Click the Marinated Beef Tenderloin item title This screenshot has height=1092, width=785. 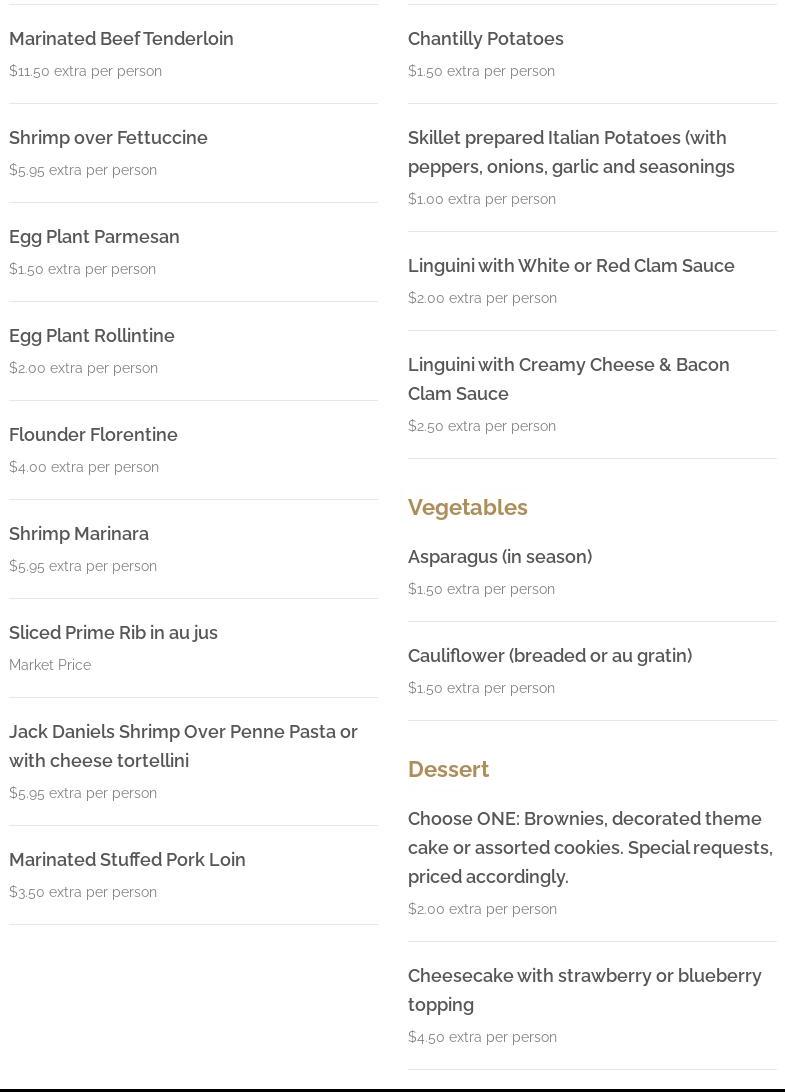pyautogui.click(x=121, y=38)
